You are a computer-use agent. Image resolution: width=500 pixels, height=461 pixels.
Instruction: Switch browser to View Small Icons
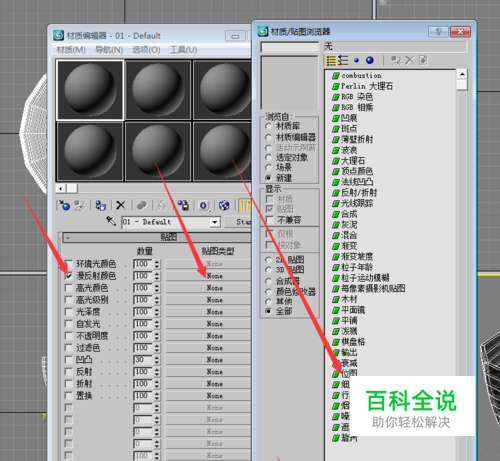coord(356,61)
